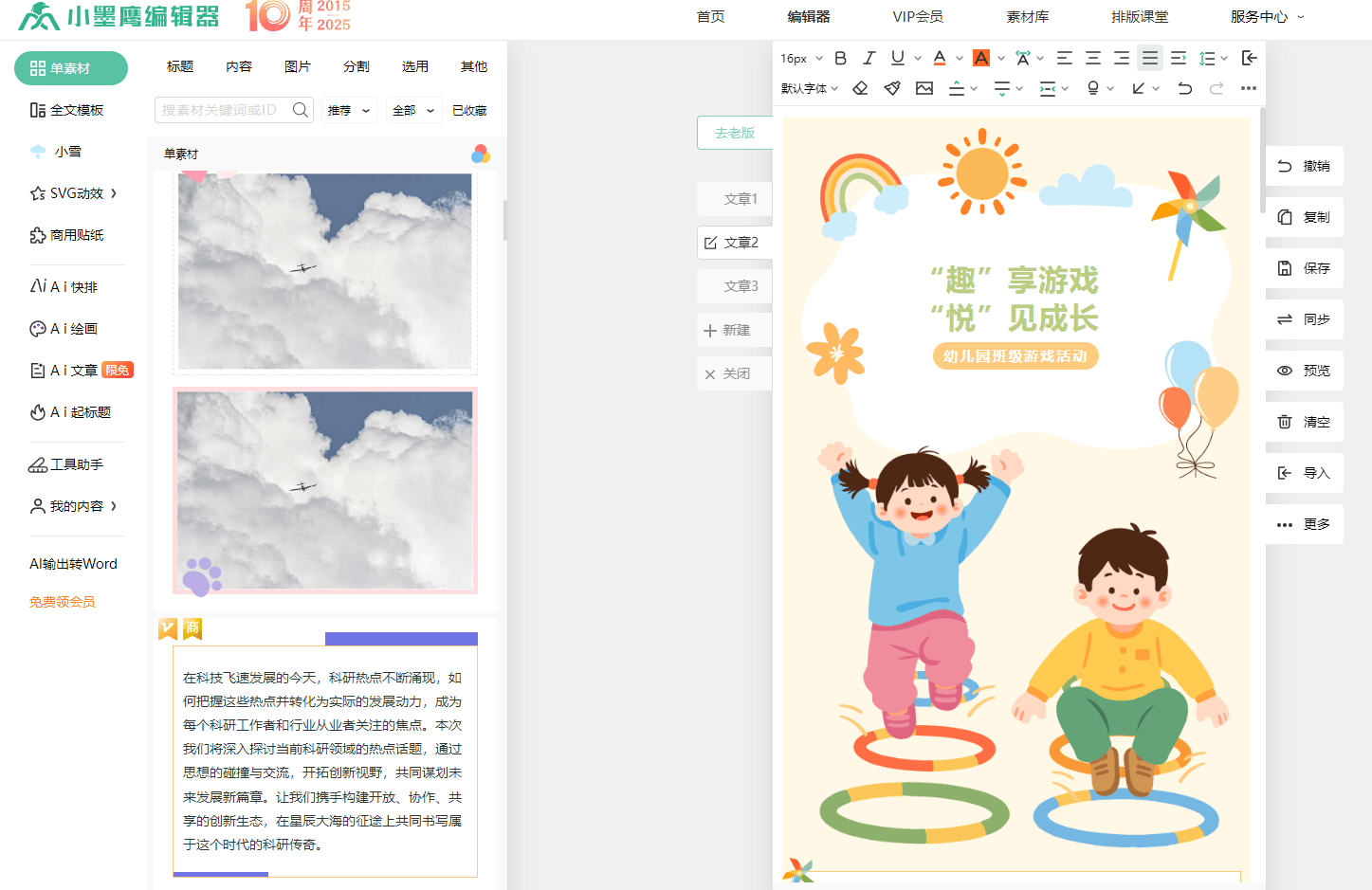Click the 免费领会员 link
Viewport: 1372px width, 890px height.
(63, 602)
